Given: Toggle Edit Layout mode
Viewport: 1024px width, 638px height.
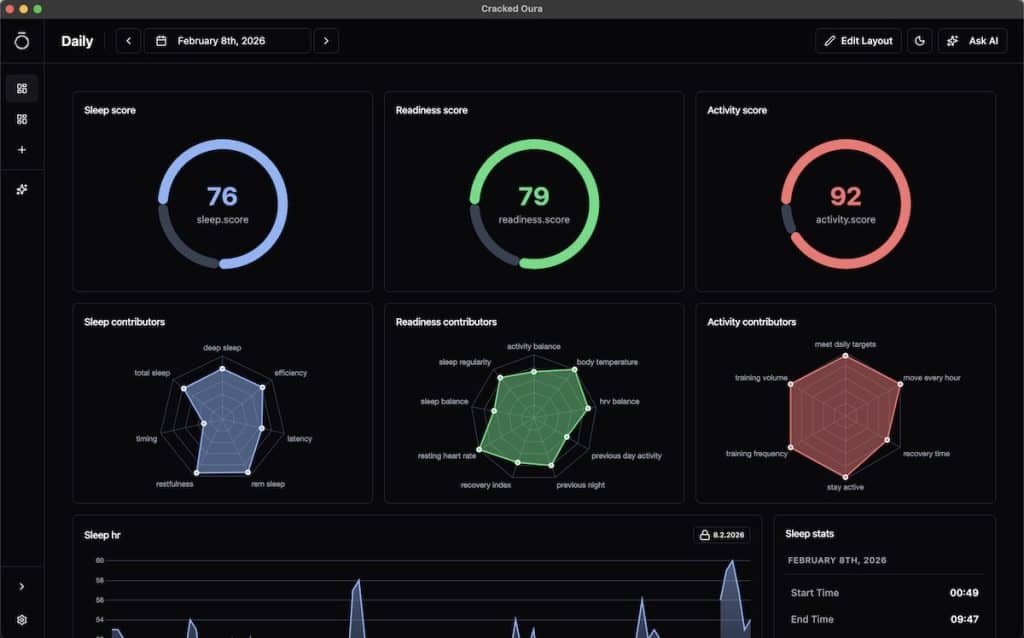Looking at the screenshot, I should 857,41.
